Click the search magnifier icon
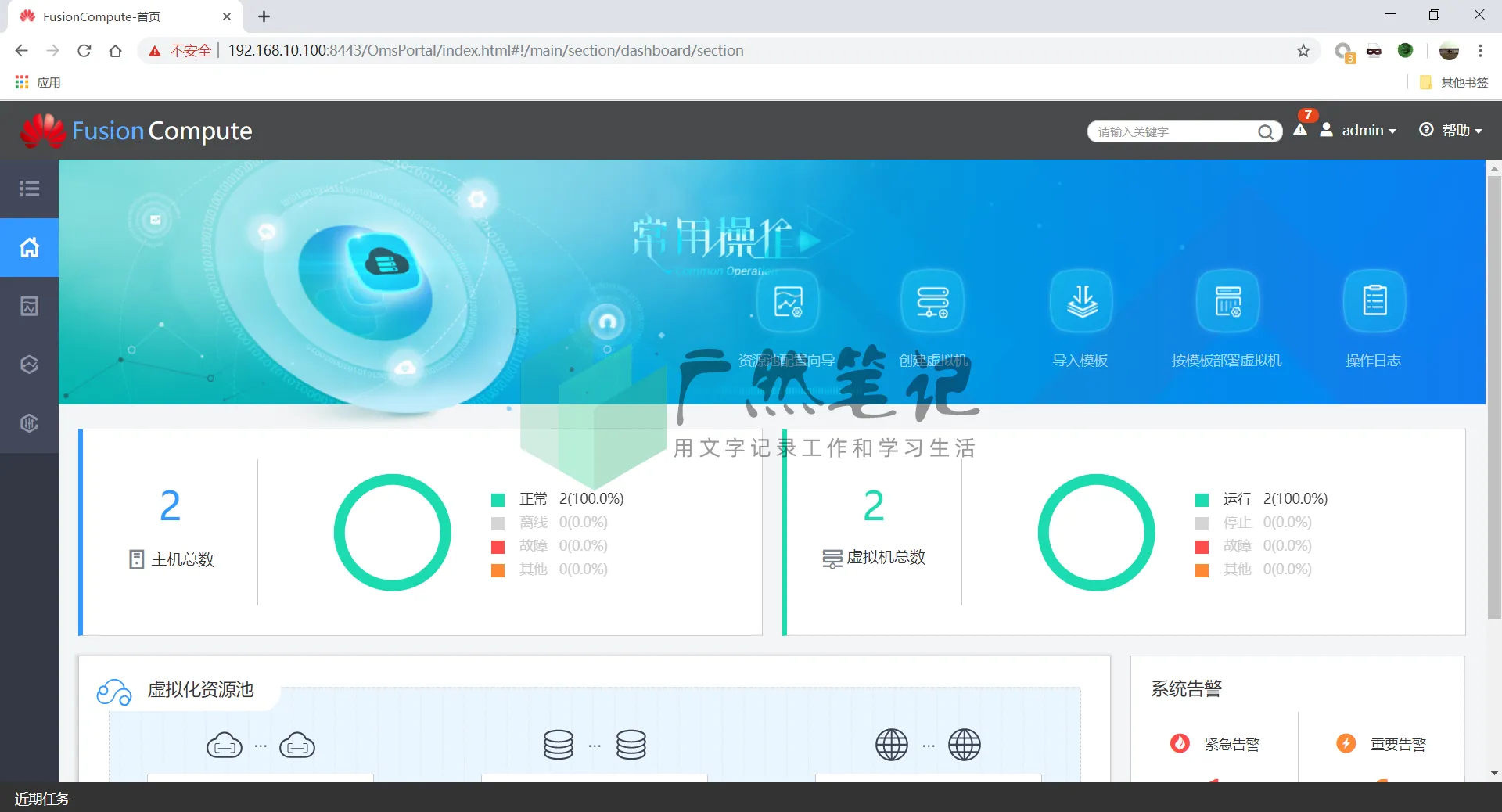 point(1265,131)
